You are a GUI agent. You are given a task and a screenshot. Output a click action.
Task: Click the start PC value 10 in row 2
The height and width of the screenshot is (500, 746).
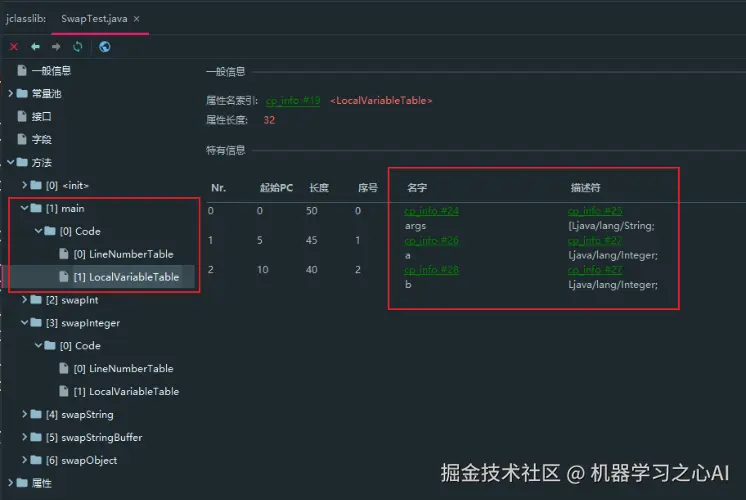(263, 270)
